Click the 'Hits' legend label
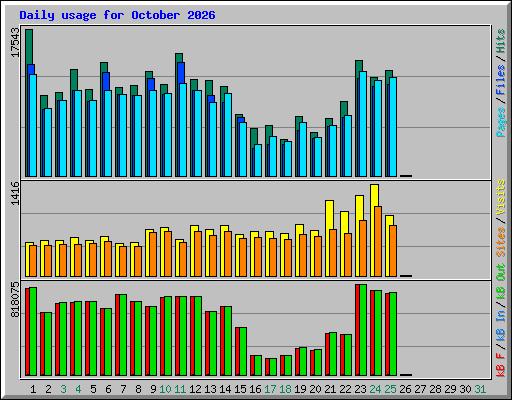This screenshot has width=512, height=400. [x=500, y=41]
